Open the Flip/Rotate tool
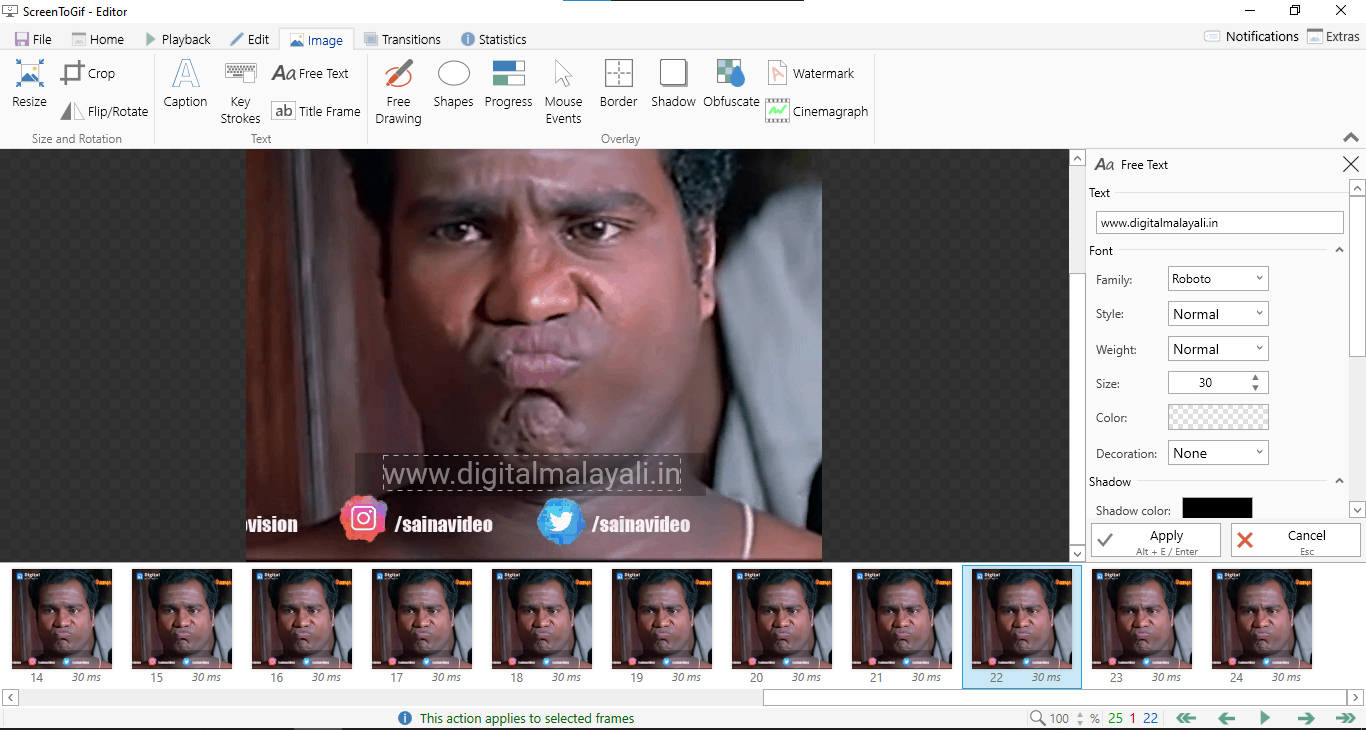Image resolution: width=1366 pixels, height=730 pixels. pyautogui.click(x=104, y=111)
